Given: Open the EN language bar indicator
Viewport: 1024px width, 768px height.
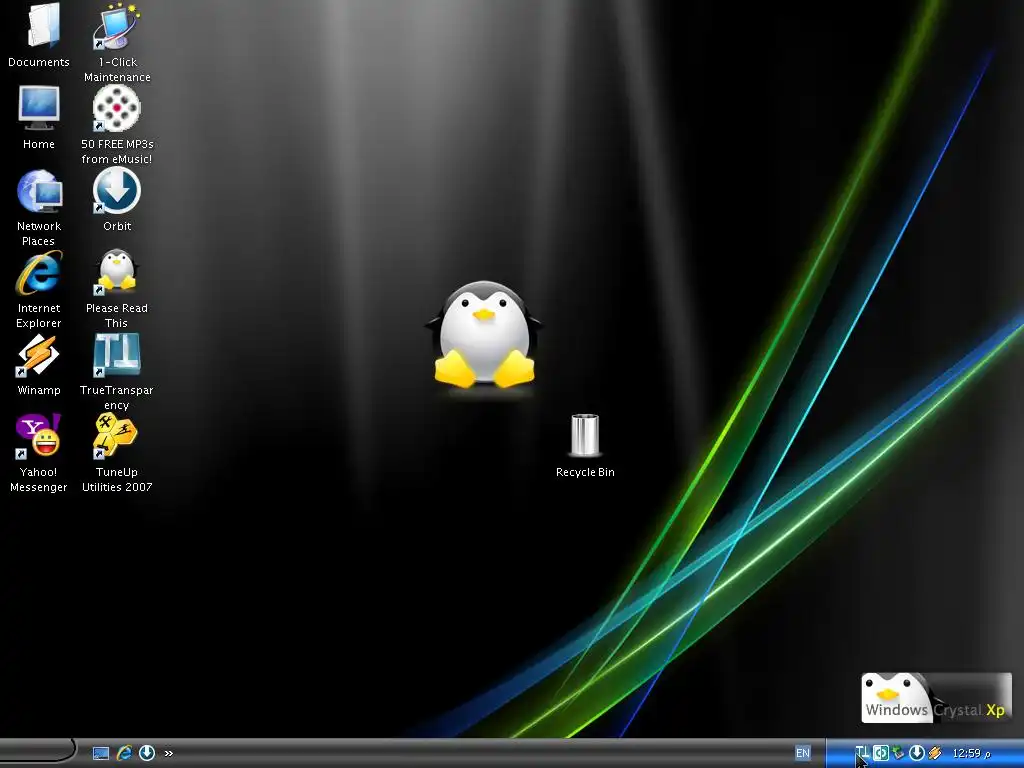Looking at the screenshot, I should pos(803,753).
